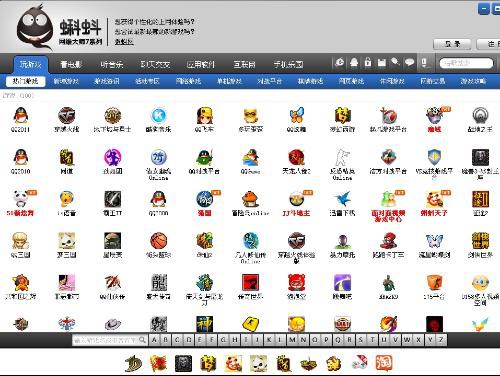Focus the search box in the top toolbar
The image size is (500, 376).
click(466, 63)
